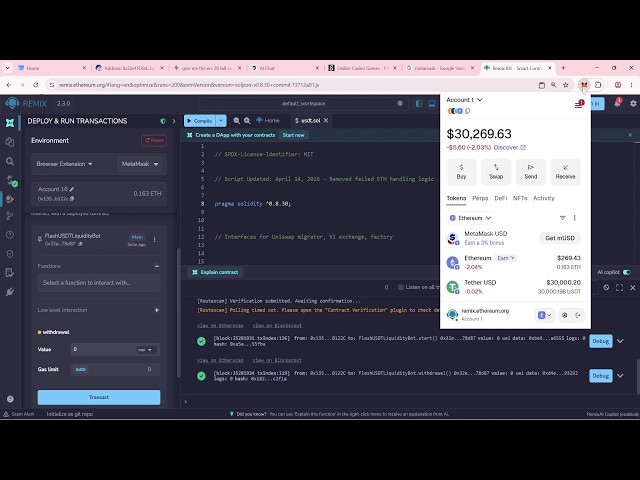Collapse the Functions section
The width and height of the screenshot is (640, 480).
click(157, 266)
